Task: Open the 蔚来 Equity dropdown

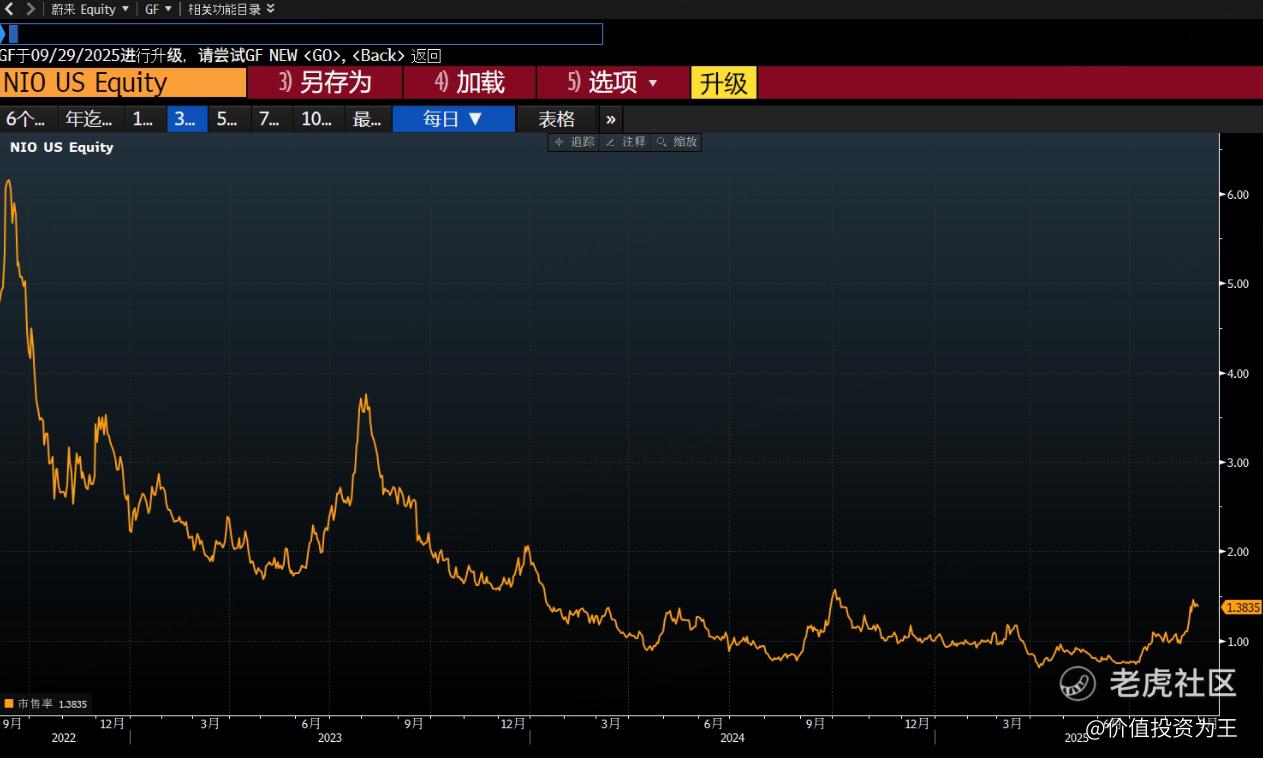Action: click(90, 9)
